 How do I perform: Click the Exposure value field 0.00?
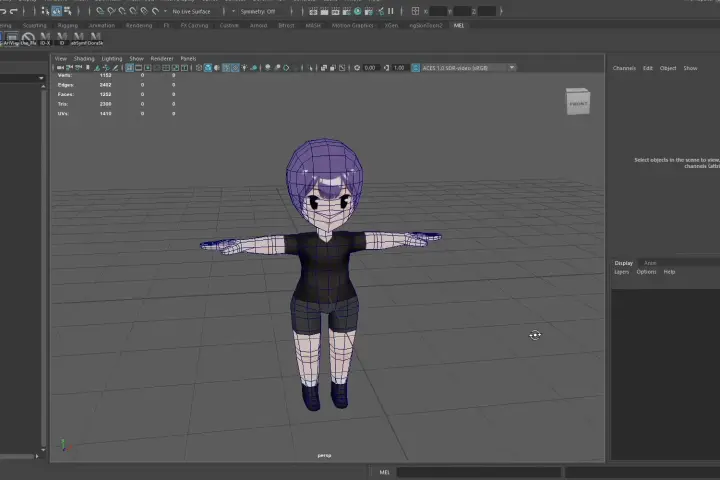point(371,68)
